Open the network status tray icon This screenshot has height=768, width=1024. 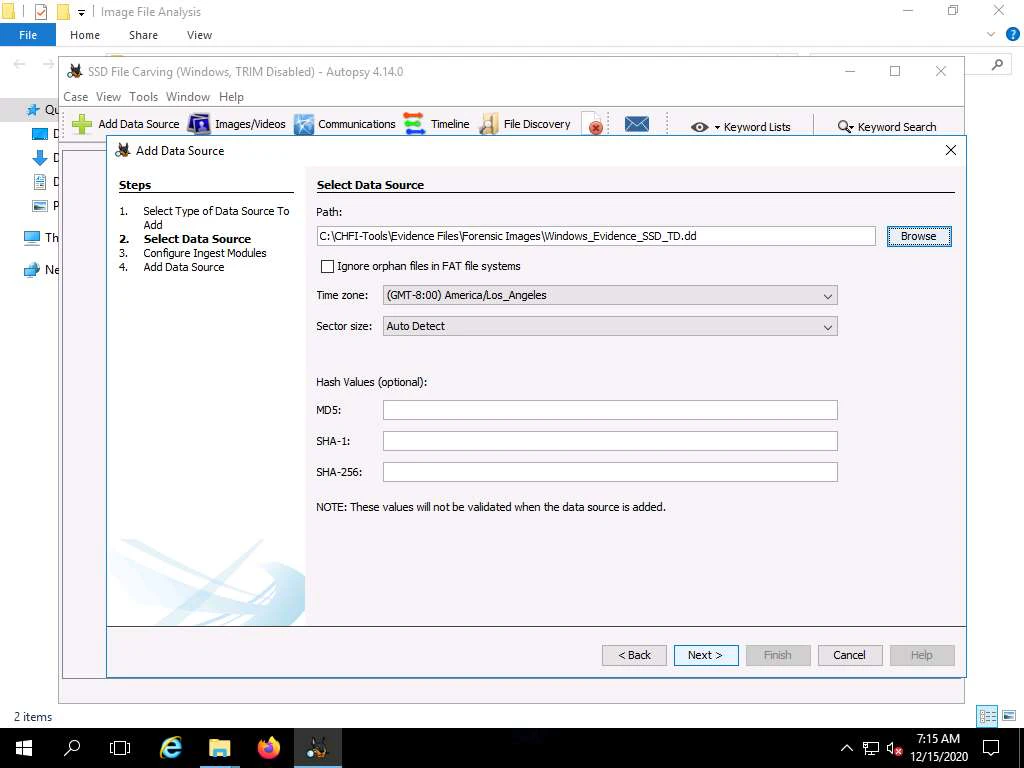pyautogui.click(x=871, y=748)
